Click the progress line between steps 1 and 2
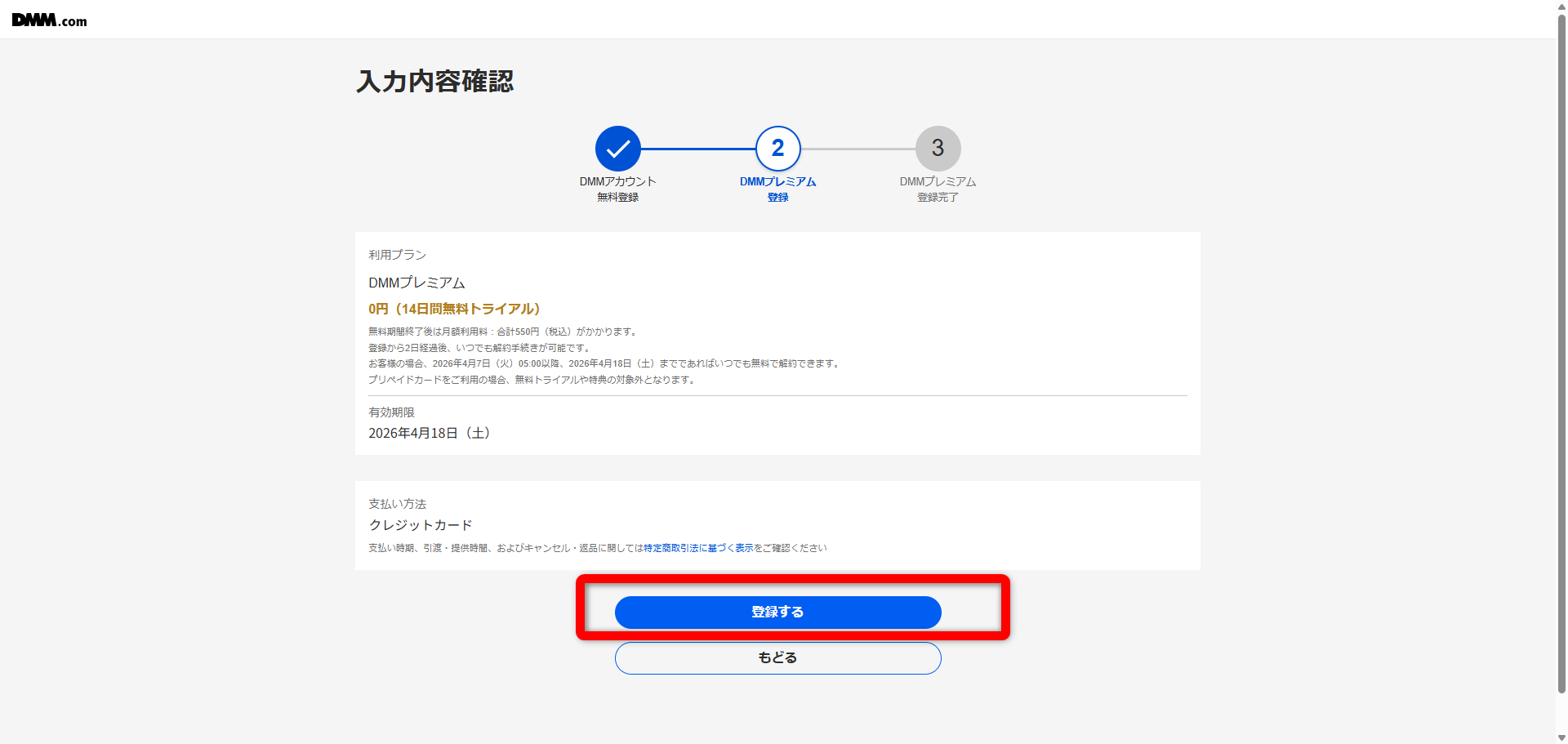1568x744 pixels. pos(698,149)
